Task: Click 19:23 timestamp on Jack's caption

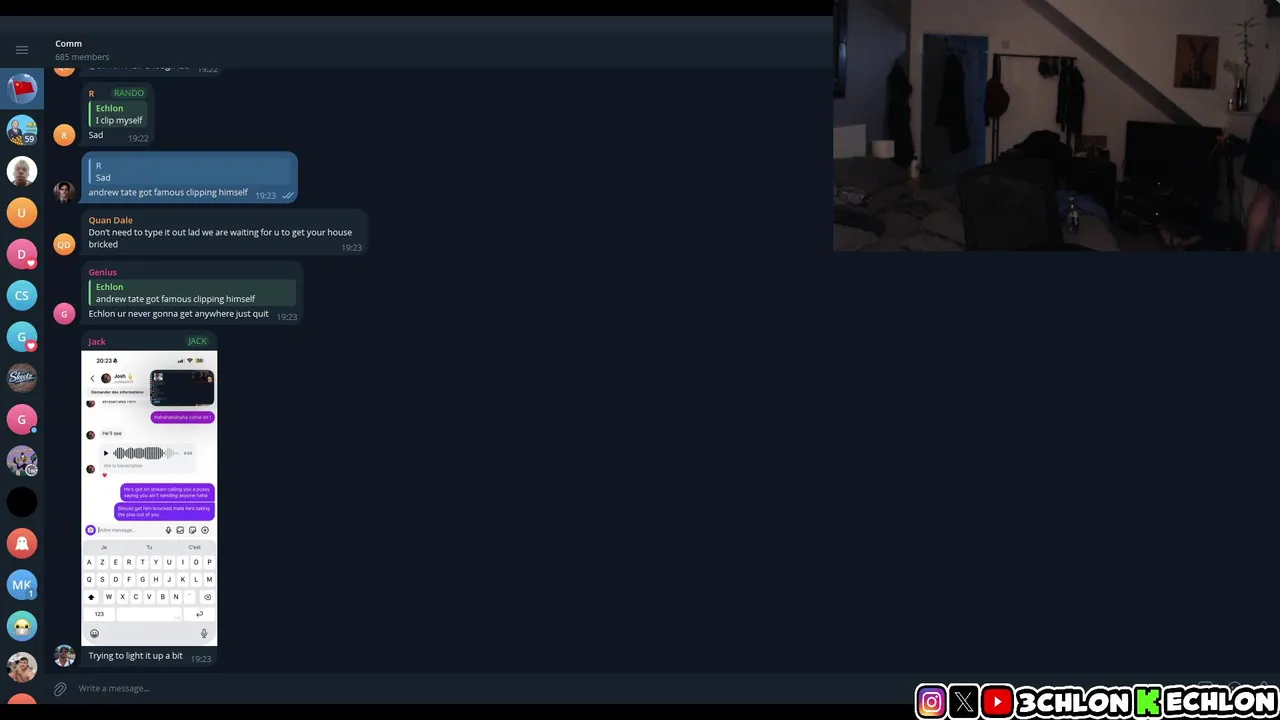Action: (x=201, y=659)
